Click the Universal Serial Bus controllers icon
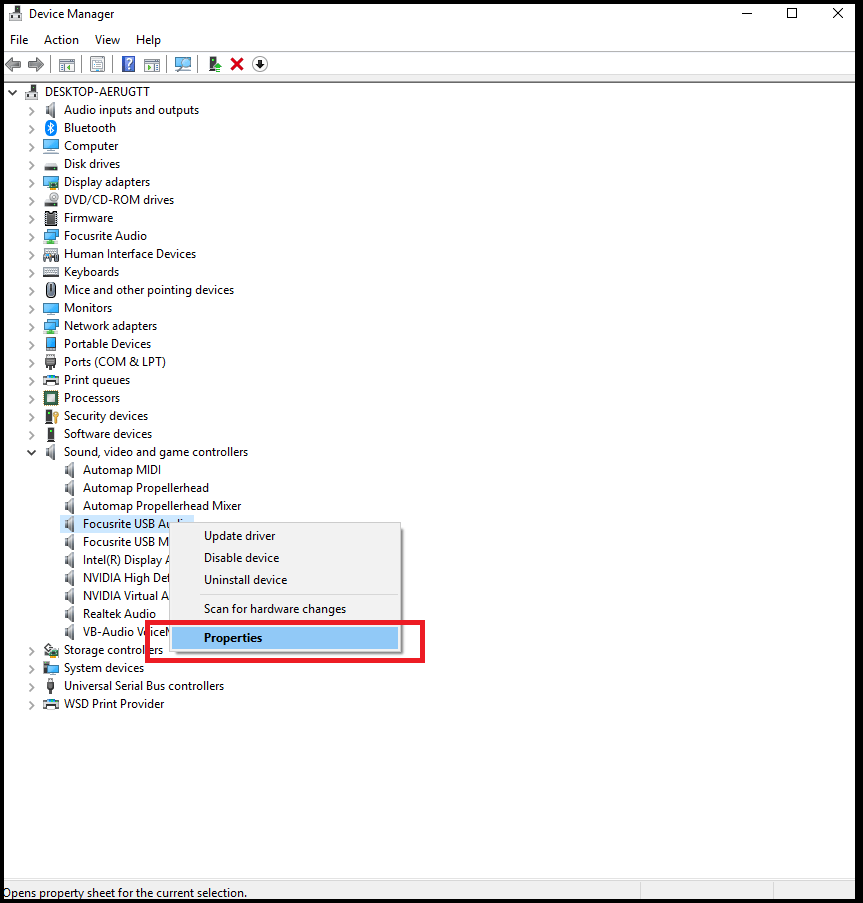The image size is (863, 903). point(51,686)
